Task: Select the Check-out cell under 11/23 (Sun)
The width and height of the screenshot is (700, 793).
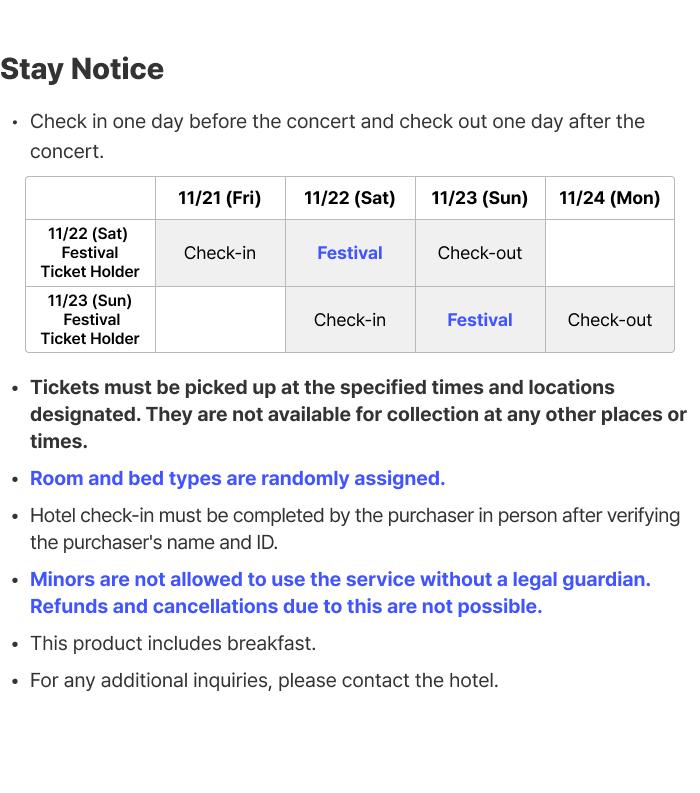Action: (480, 253)
